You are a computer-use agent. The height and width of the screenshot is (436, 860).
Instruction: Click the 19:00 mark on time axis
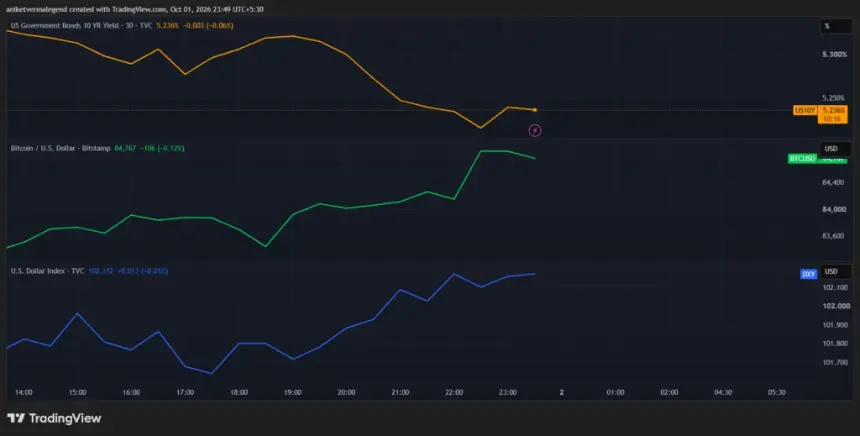click(x=292, y=393)
